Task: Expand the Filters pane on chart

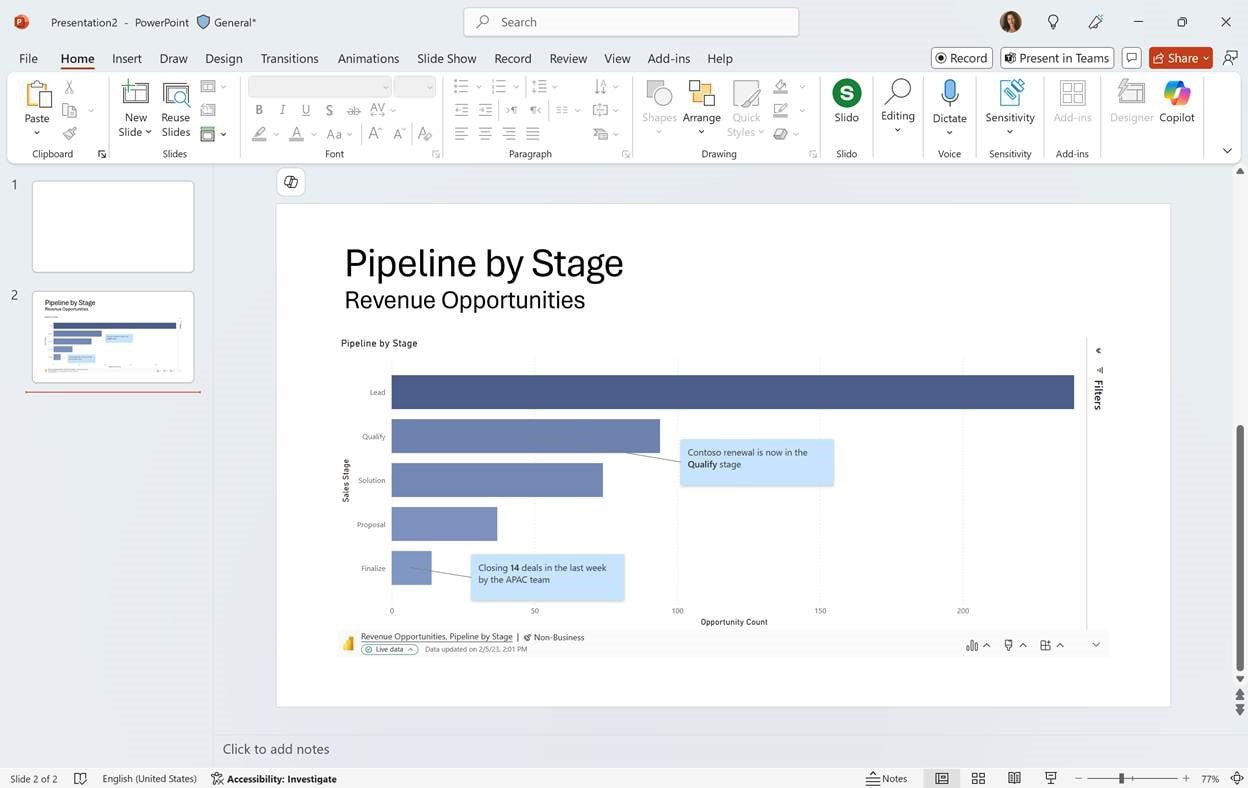Action: tap(1098, 351)
